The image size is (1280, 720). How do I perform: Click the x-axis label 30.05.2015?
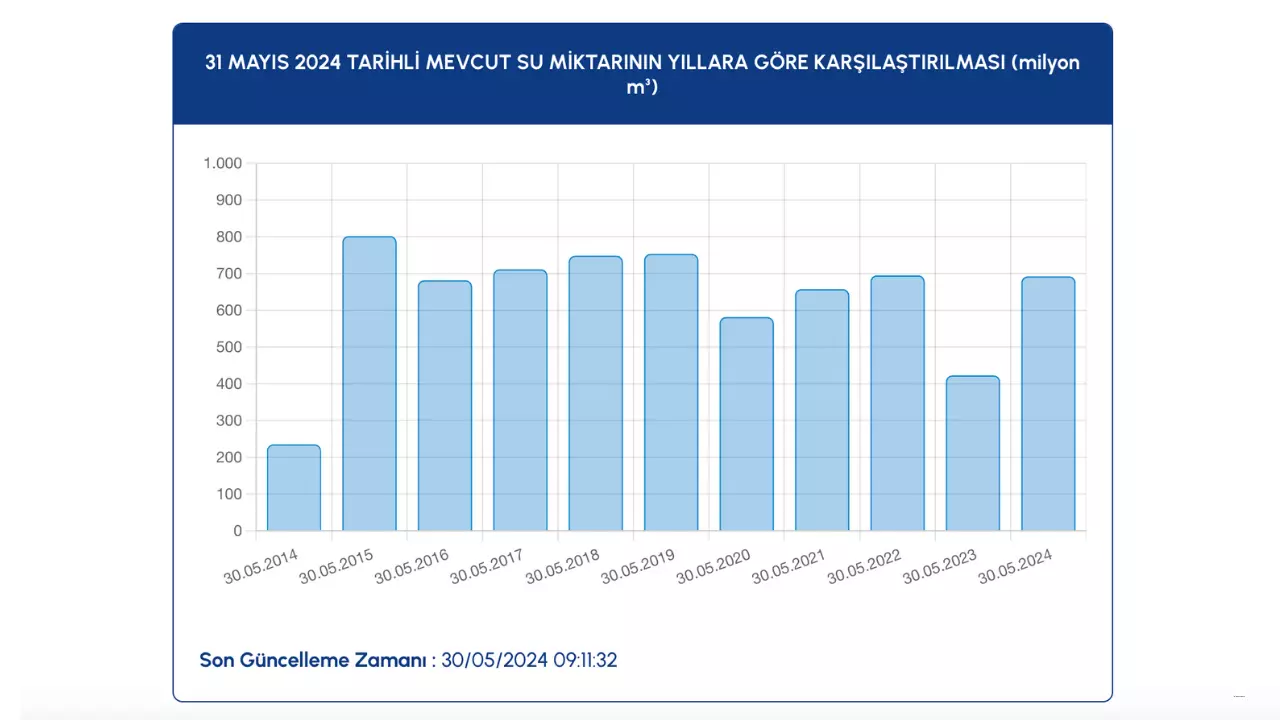(x=337, y=565)
